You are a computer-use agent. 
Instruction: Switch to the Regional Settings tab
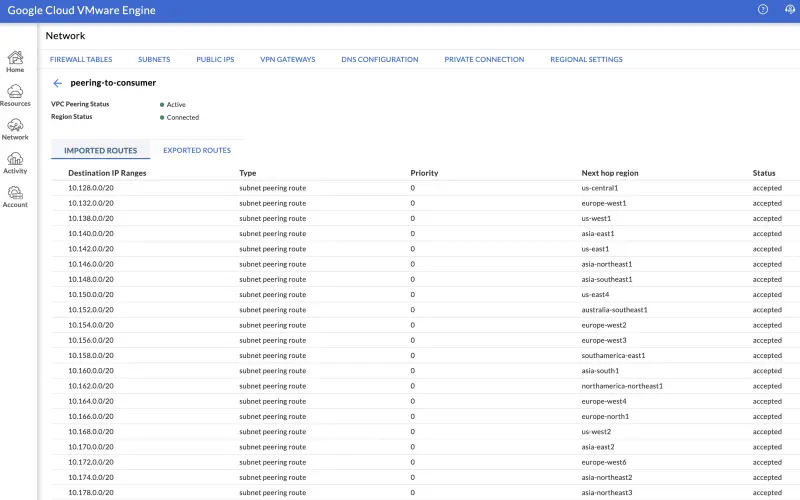[586, 59]
